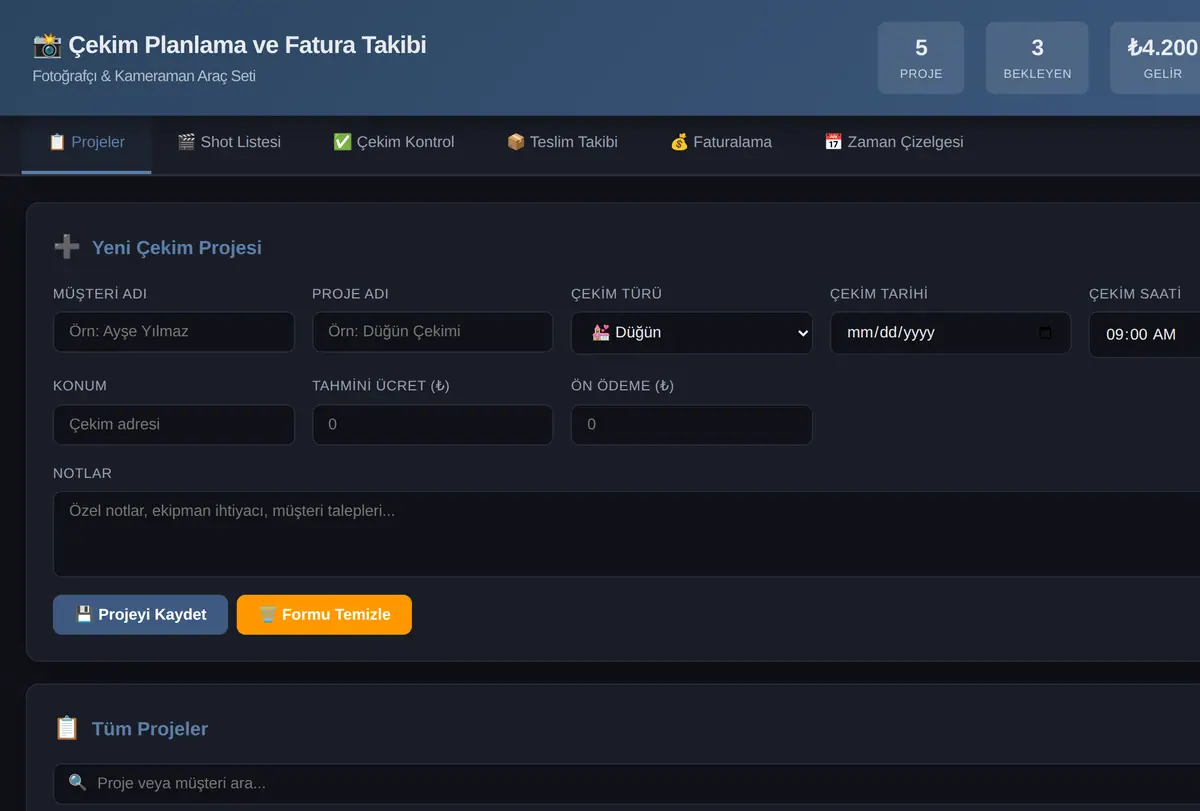Open the Zaman Çizelgesi tab
The width and height of the screenshot is (1200, 811).
click(894, 142)
